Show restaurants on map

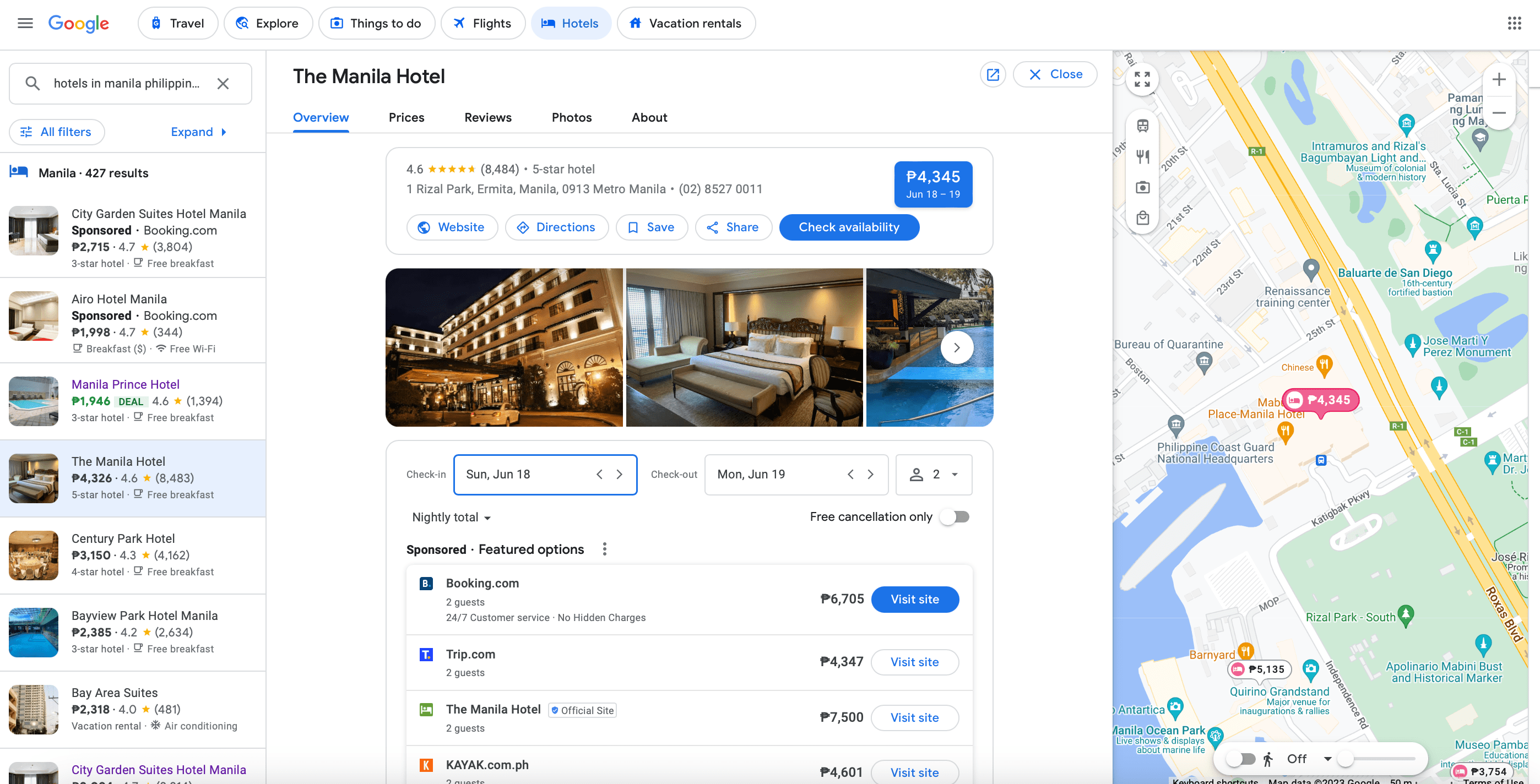[x=1142, y=156]
